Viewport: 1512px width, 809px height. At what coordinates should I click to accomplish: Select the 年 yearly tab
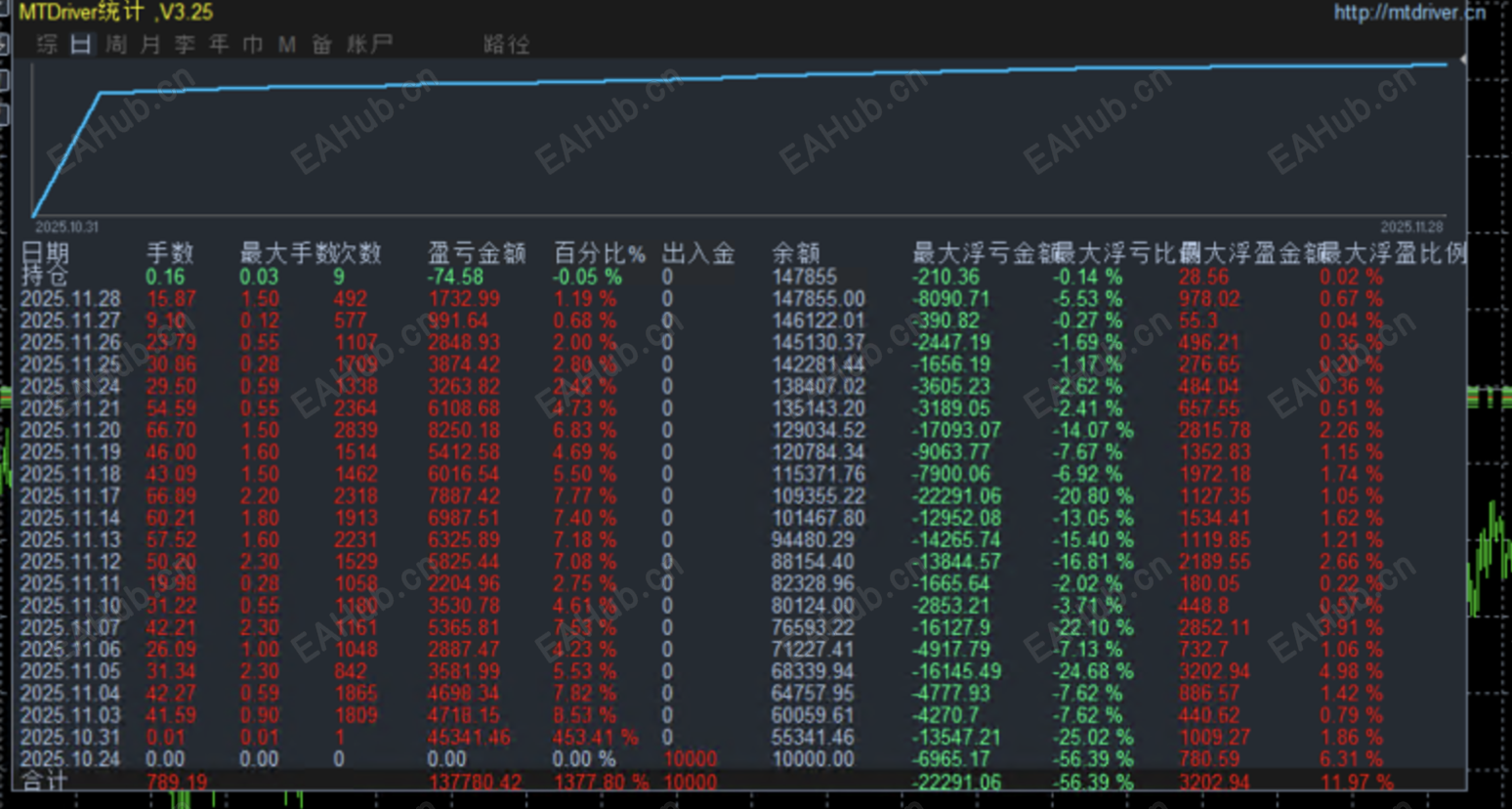(219, 45)
